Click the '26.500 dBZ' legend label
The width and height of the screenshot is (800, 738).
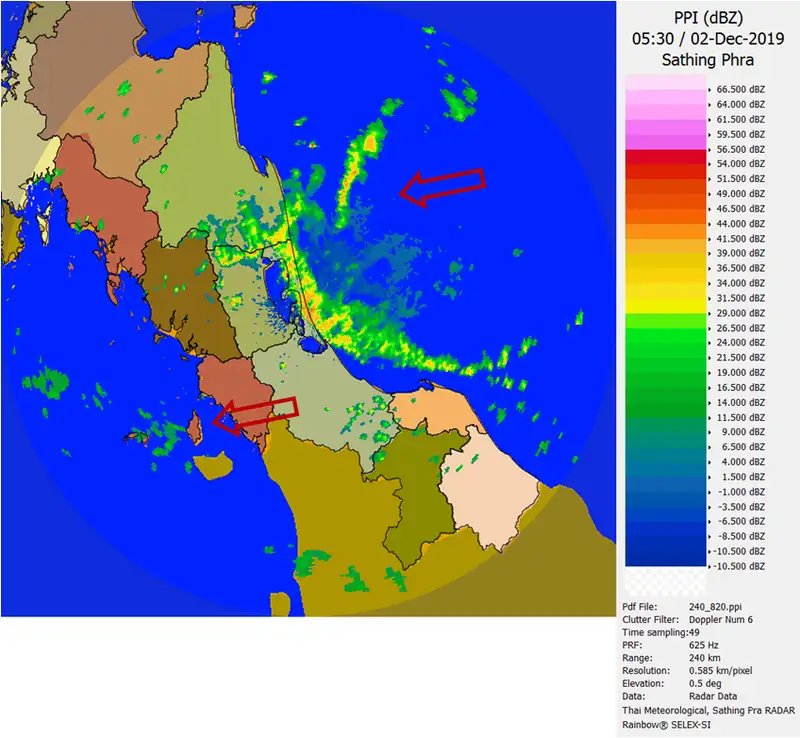(x=740, y=328)
